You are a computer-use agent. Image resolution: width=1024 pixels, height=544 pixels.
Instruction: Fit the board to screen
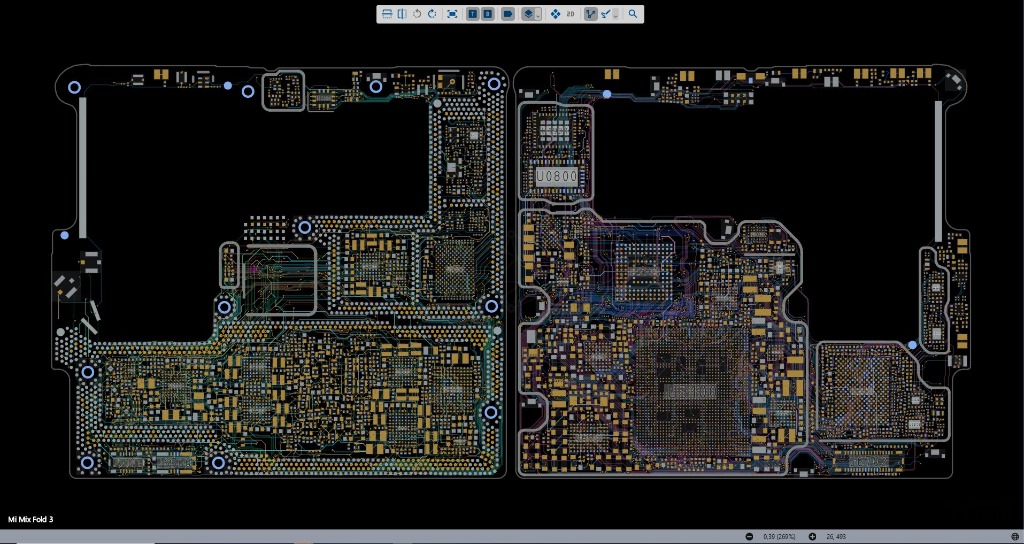tap(452, 14)
